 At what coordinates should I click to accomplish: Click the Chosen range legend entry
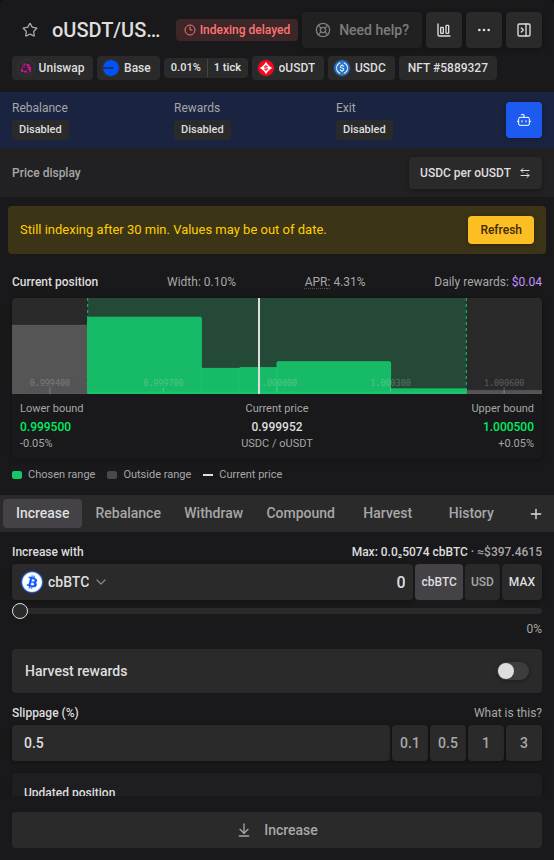coord(54,474)
